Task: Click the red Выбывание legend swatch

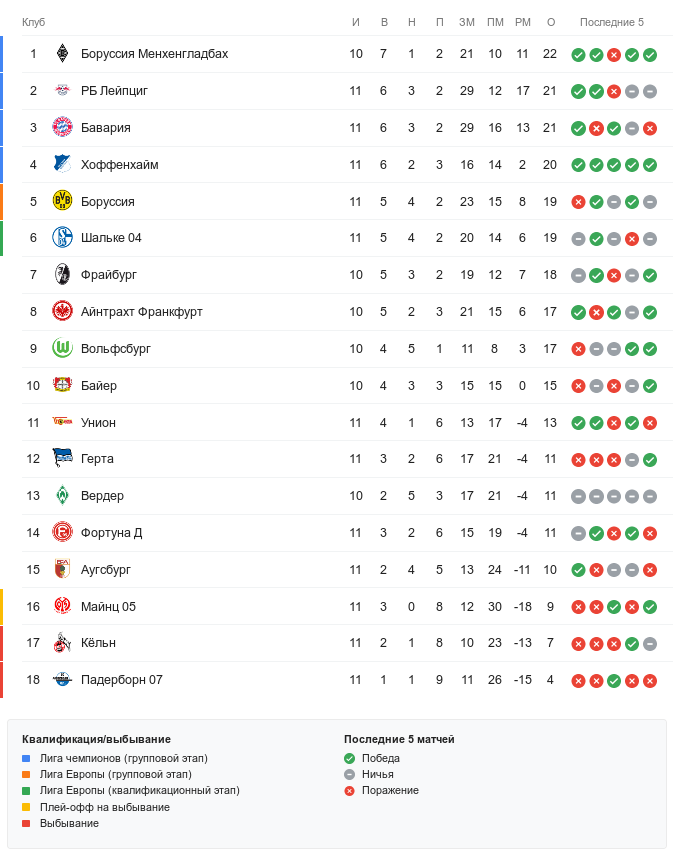Action: [x=26, y=823]
